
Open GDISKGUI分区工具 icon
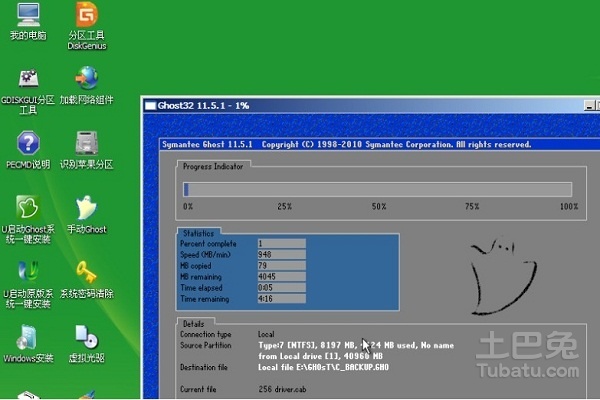click(28, 92)
